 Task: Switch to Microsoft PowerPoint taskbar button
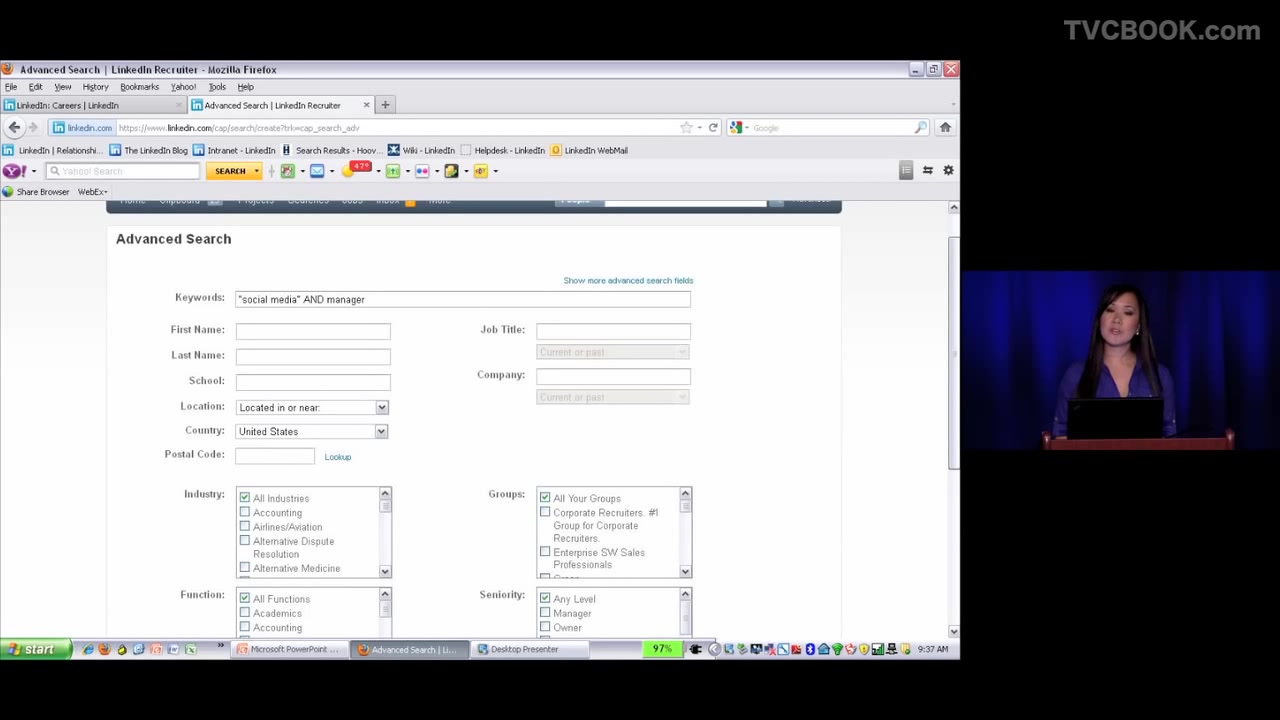pos(290,649)
